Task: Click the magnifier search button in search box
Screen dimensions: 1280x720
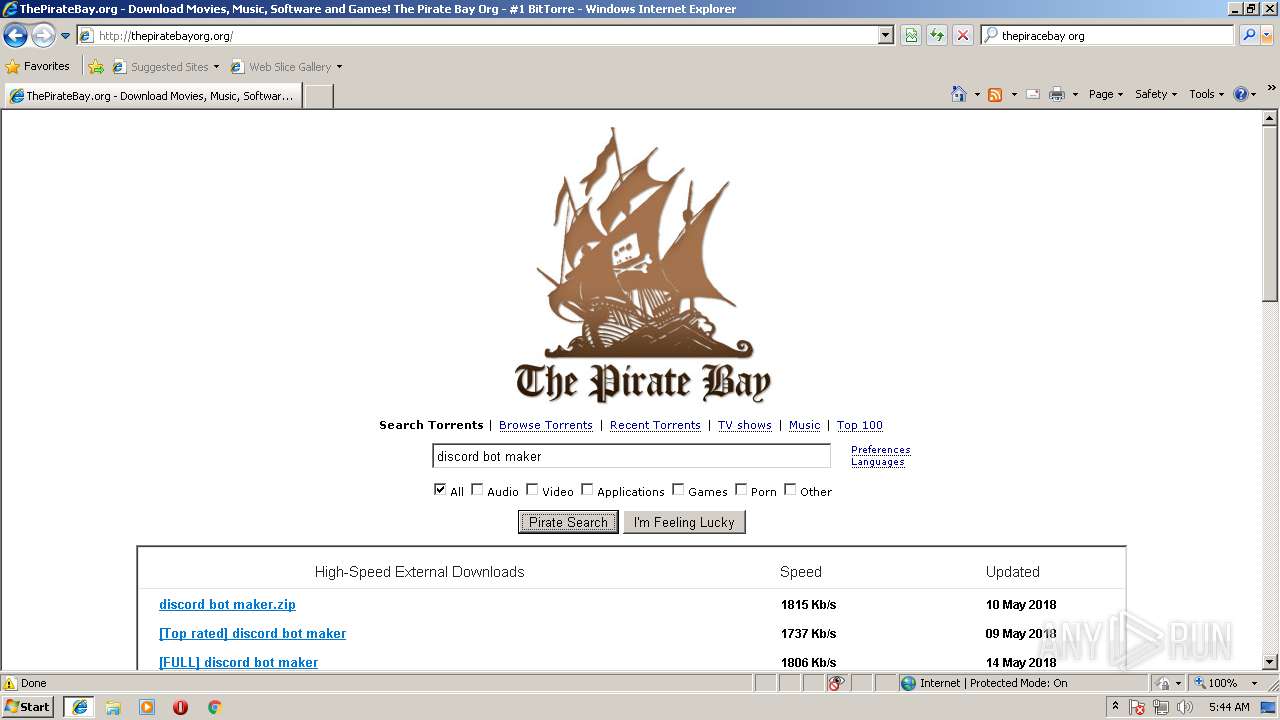Action: coord(1249,35)
